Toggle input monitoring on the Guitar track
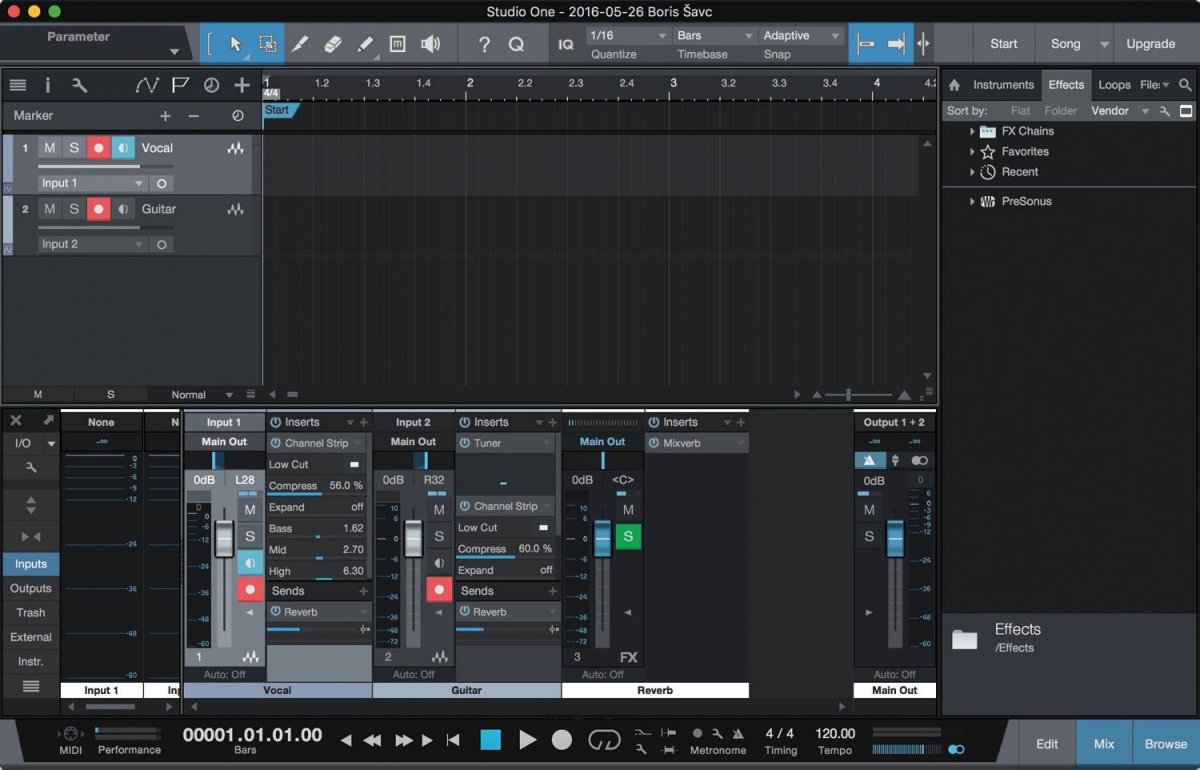 (x=123, y=209)
